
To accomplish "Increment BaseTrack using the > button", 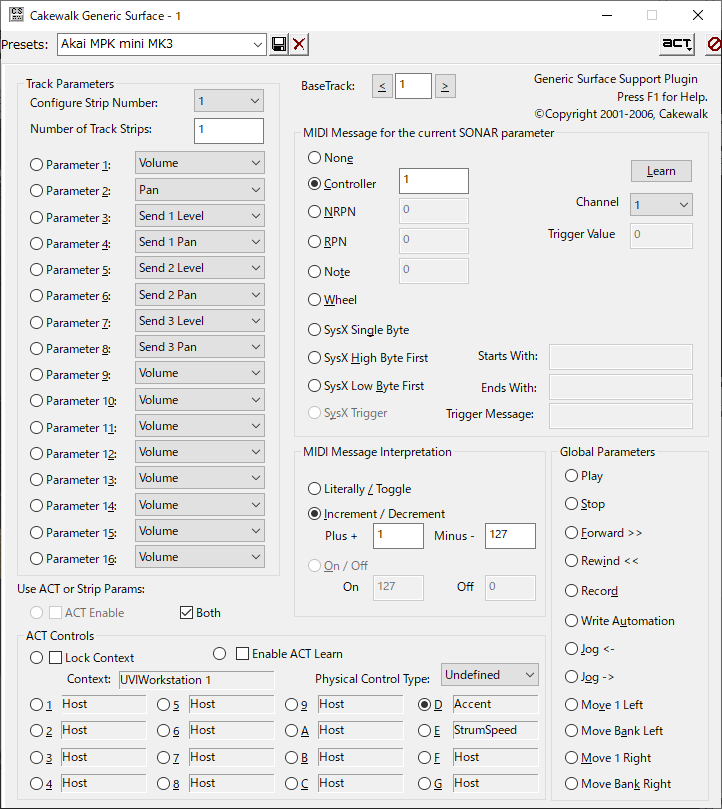I will pos(444,86).
